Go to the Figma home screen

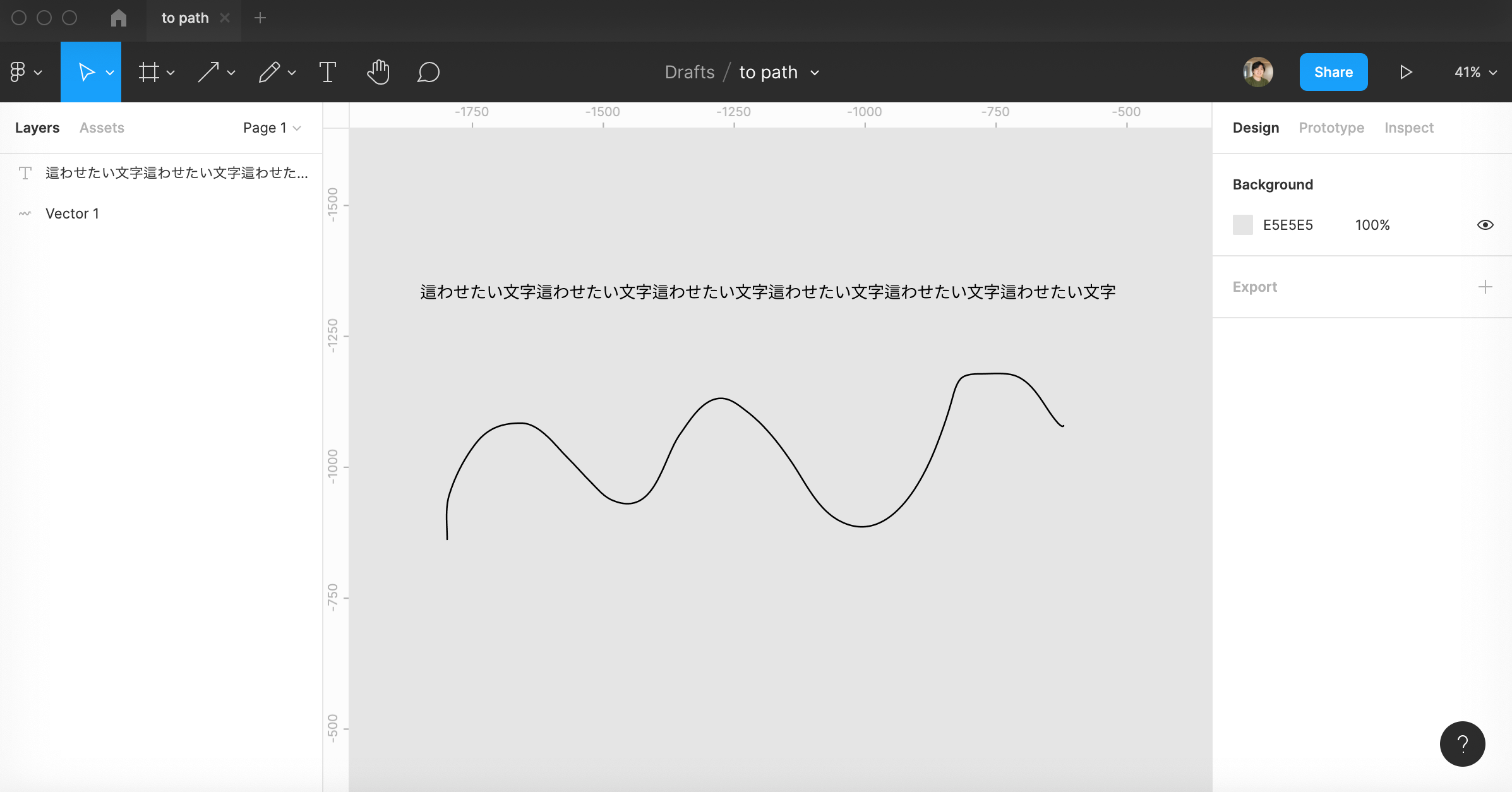[119, 18]
